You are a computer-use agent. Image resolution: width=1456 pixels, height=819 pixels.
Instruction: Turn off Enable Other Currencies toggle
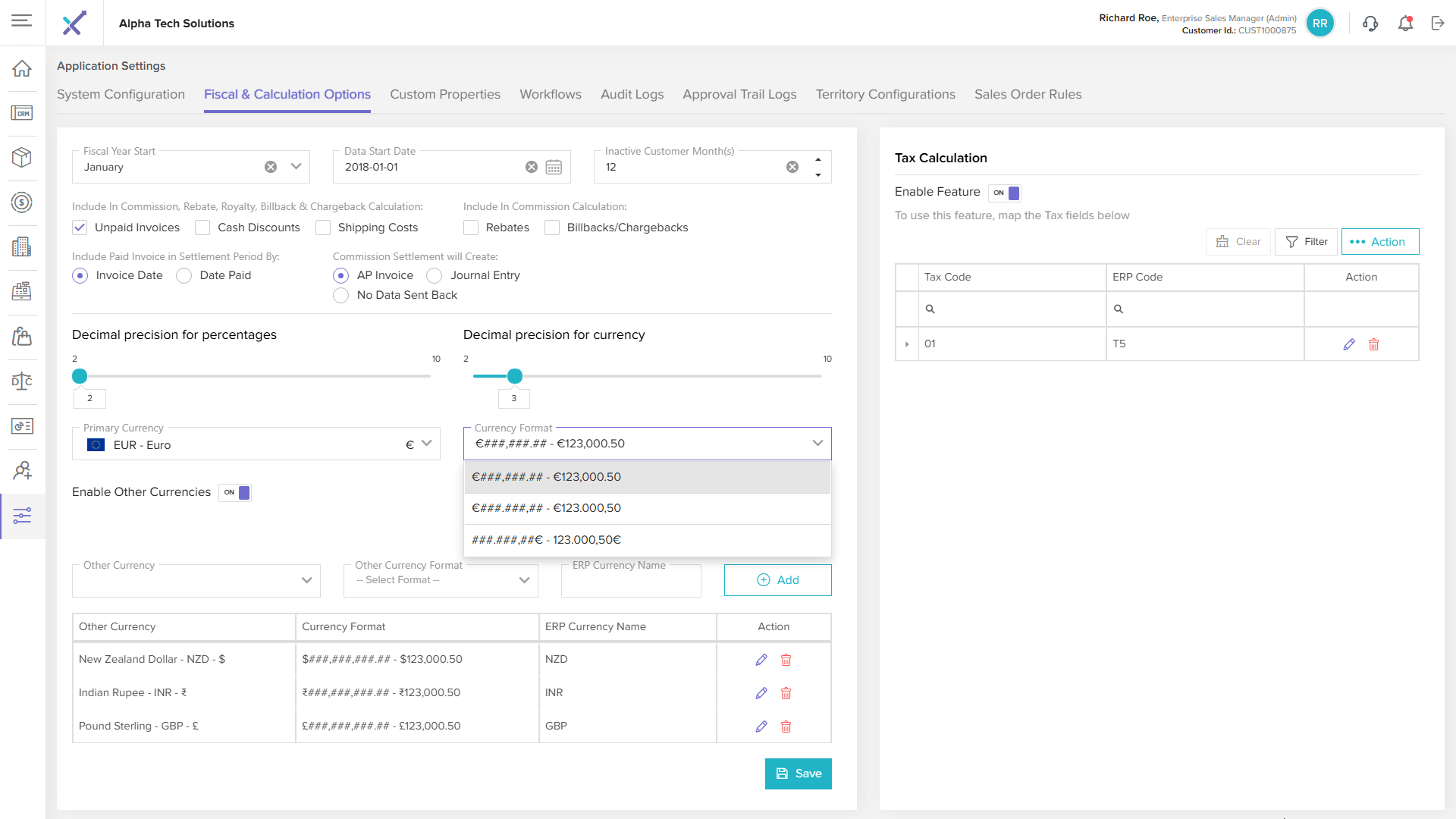[236, 493]
